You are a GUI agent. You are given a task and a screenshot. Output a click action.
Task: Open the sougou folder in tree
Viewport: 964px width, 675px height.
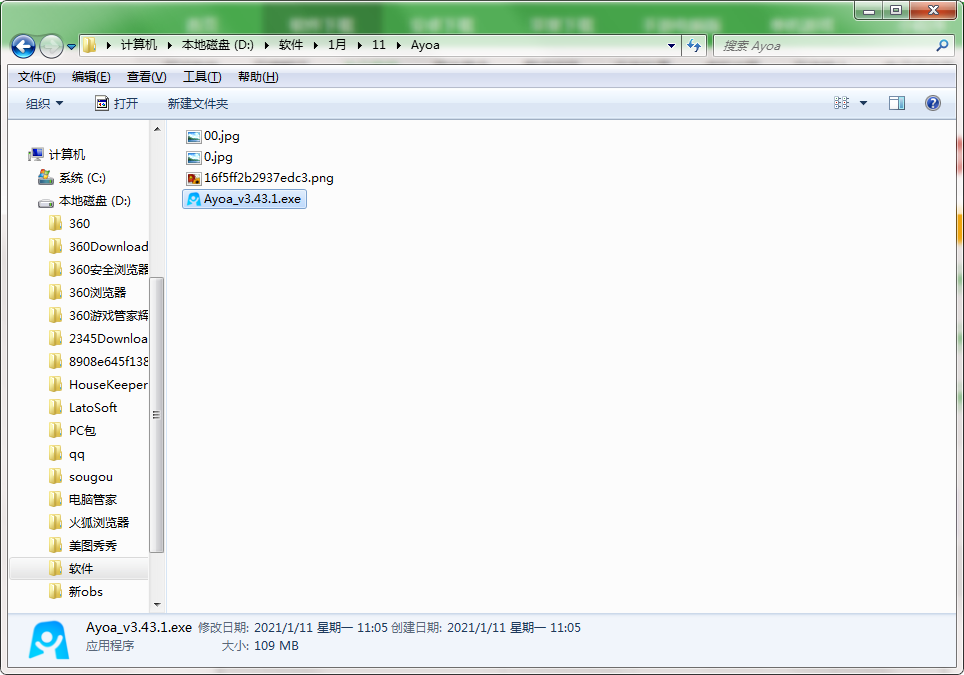81,476
